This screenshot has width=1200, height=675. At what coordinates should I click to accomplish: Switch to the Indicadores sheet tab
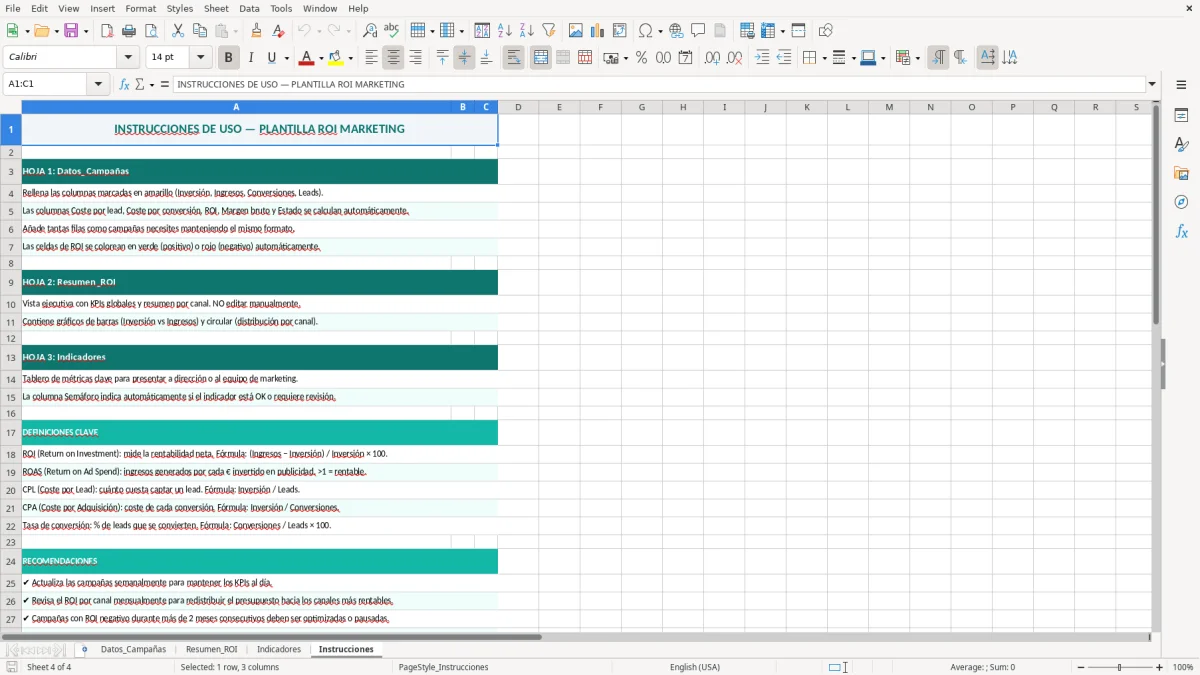[279, 649]
